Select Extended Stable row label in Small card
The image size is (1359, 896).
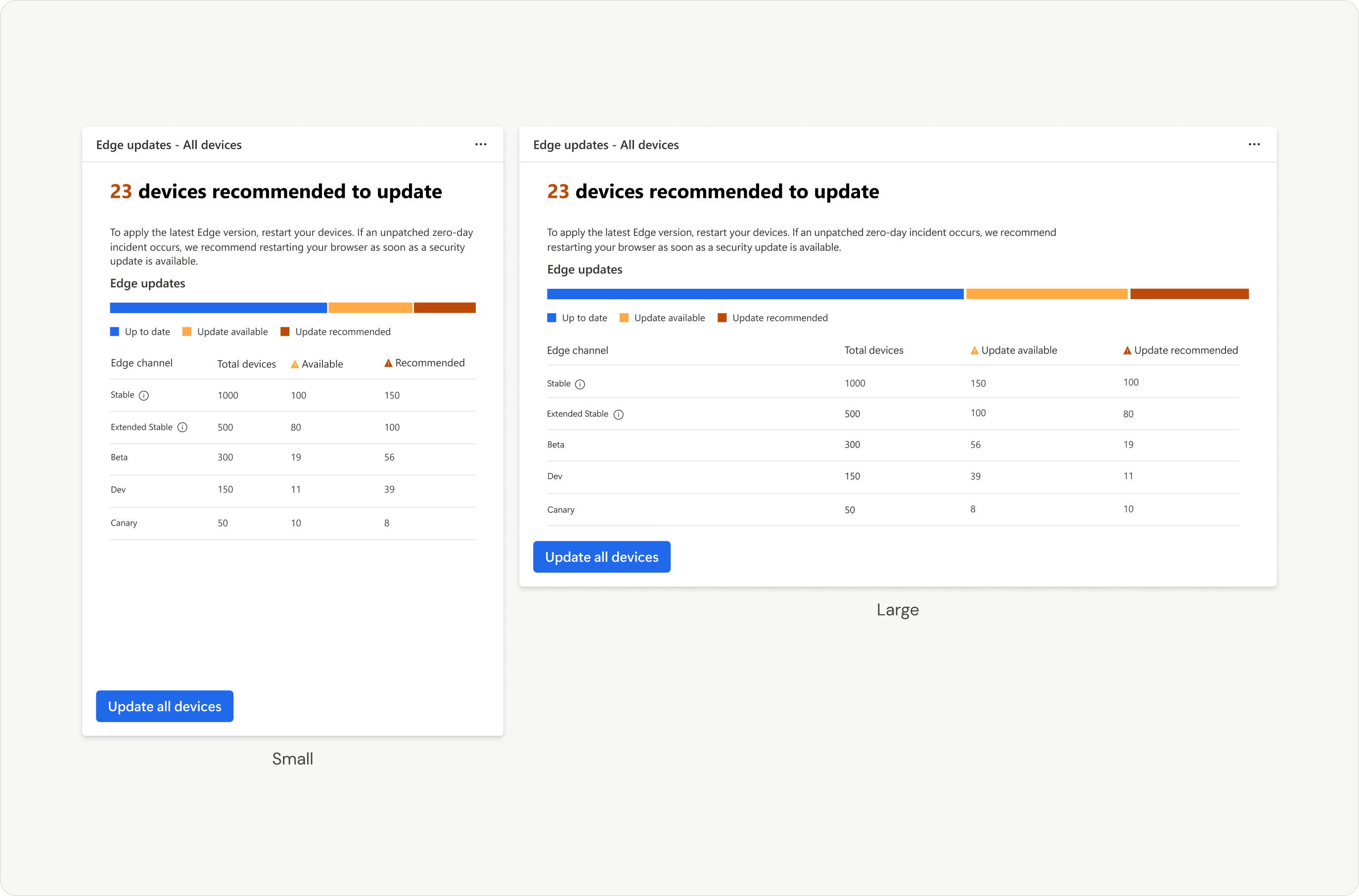pyautogui.click(x=141, y=427)
